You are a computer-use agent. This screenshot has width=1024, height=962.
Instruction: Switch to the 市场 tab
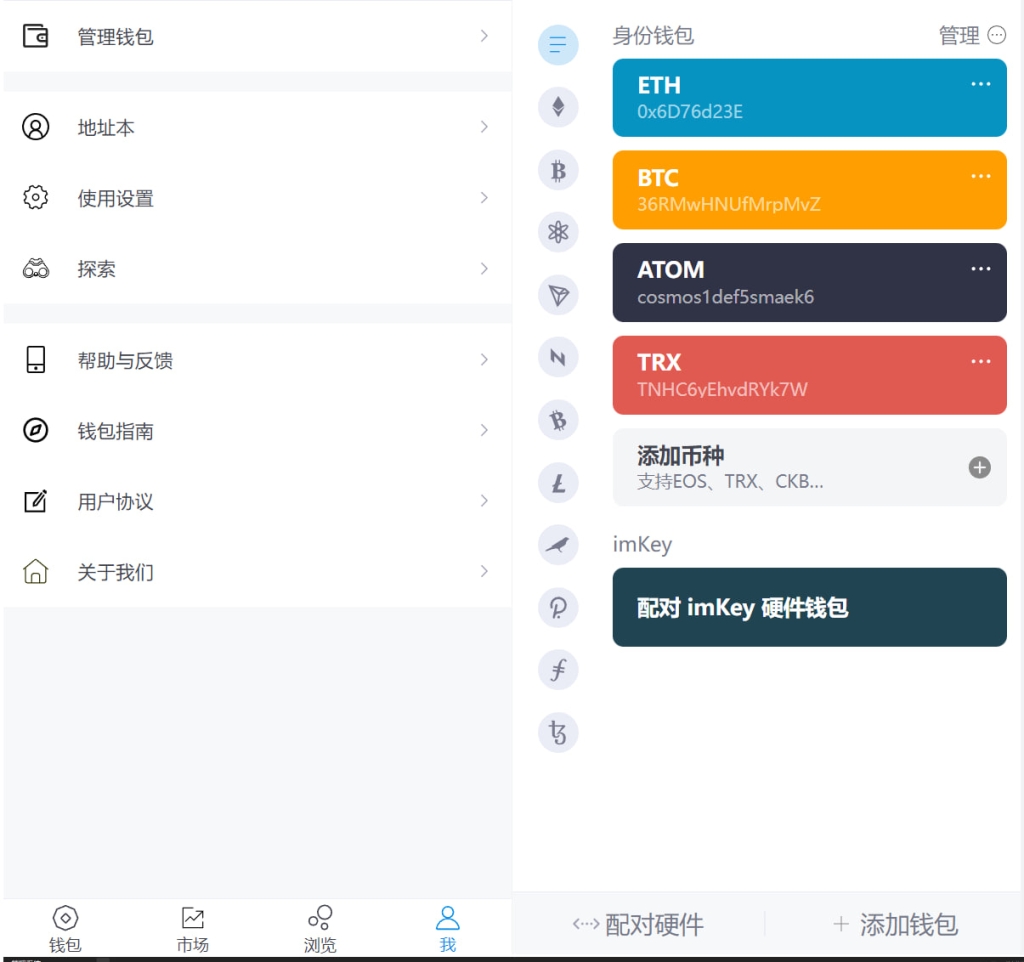point(192,927)
